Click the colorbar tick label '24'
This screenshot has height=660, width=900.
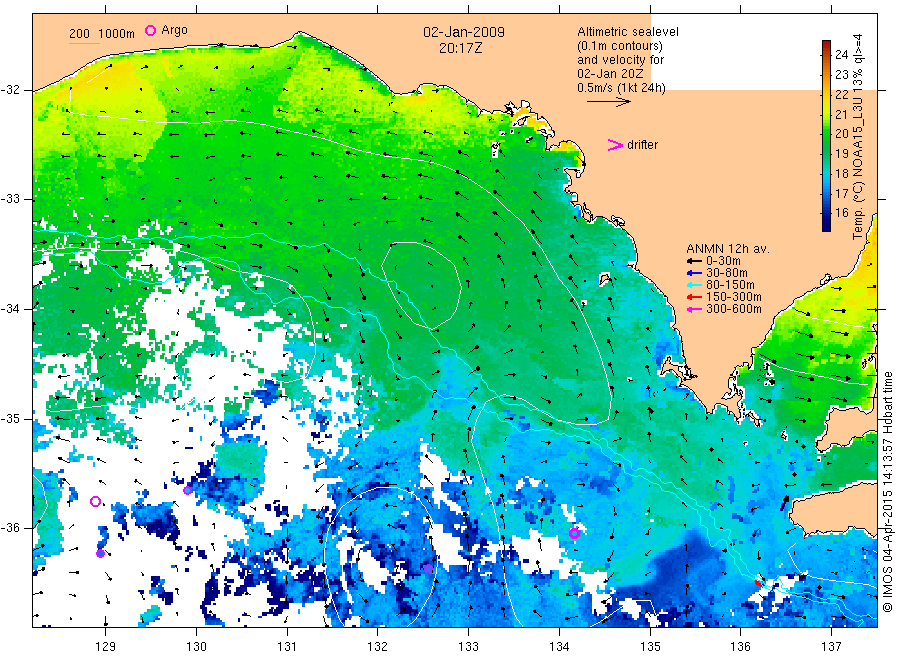[x=841, y=55]
